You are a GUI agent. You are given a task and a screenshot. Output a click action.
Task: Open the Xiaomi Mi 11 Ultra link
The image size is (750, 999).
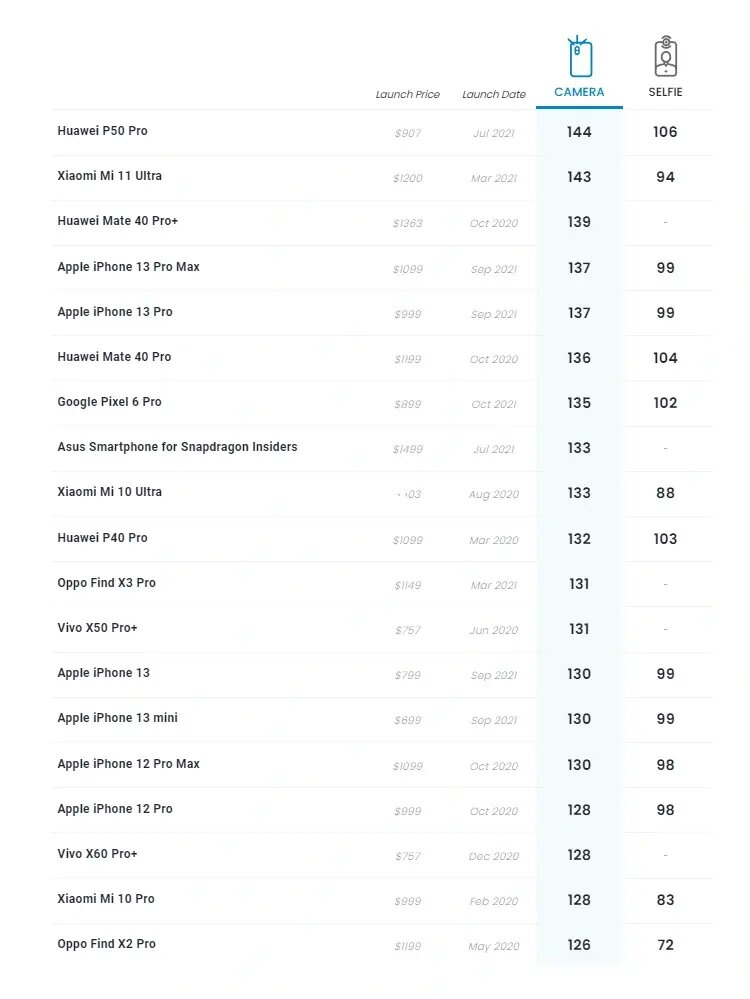(x=109, y=176)
